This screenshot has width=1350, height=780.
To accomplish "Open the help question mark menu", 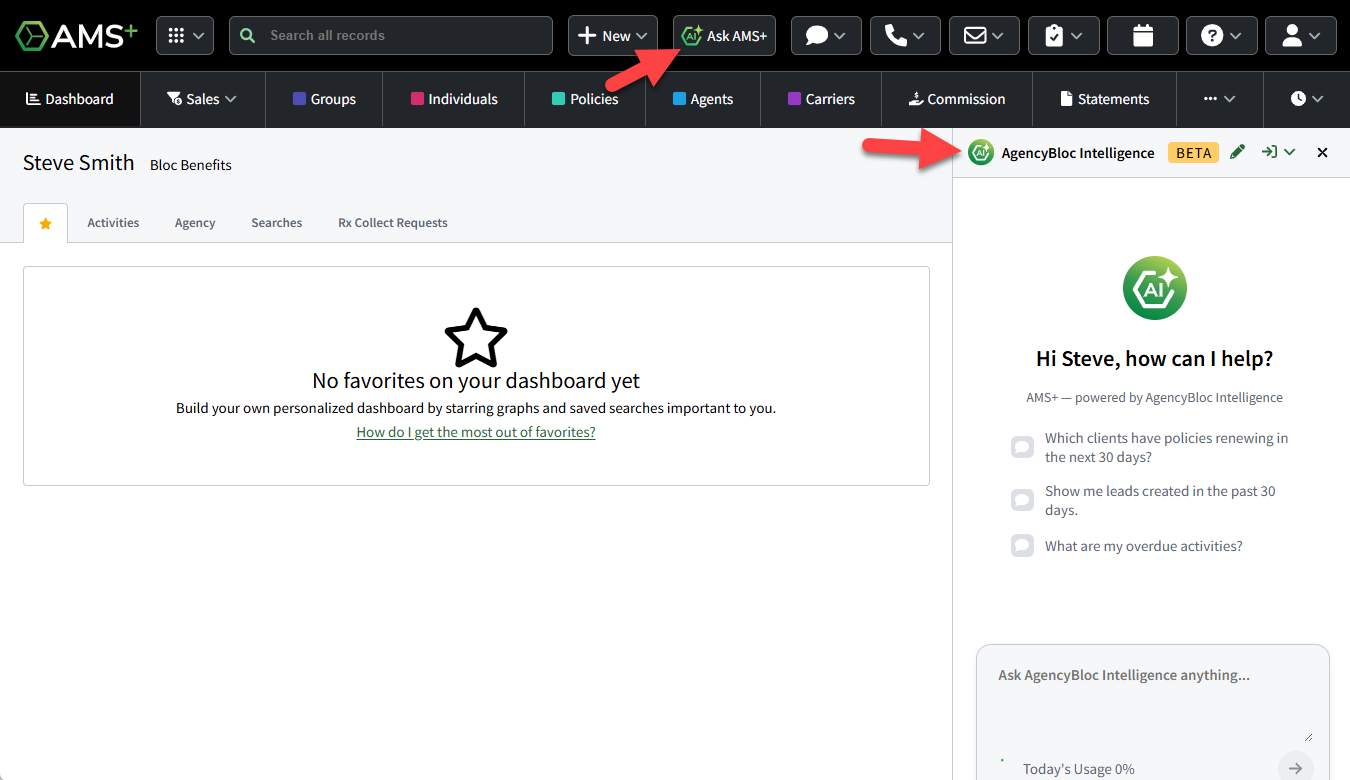I will pos(1222,35).
